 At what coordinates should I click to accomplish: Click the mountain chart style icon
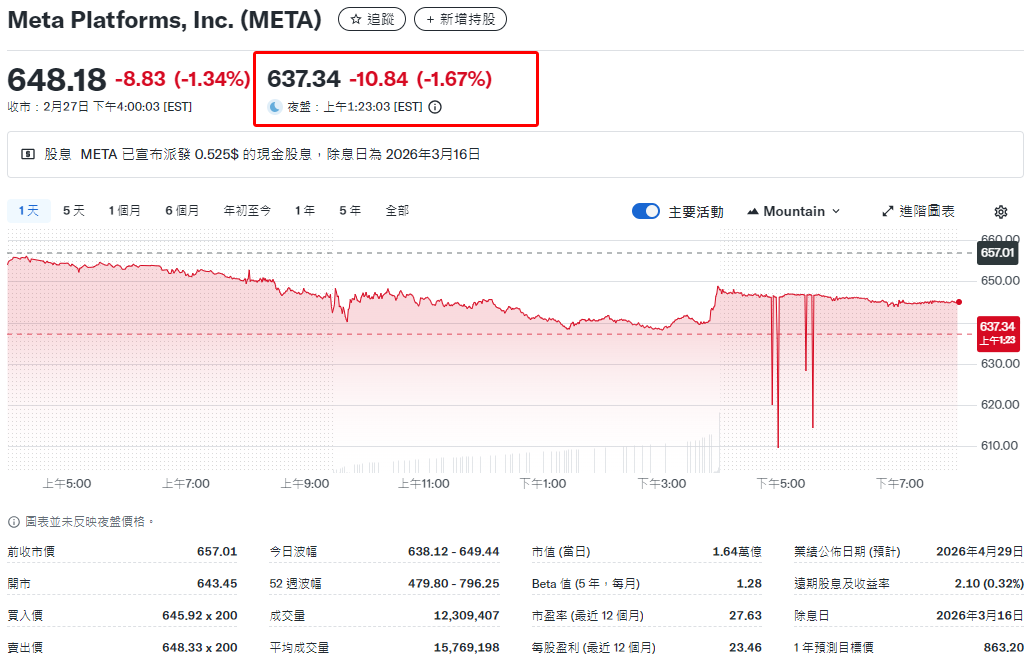click(752, 211)
